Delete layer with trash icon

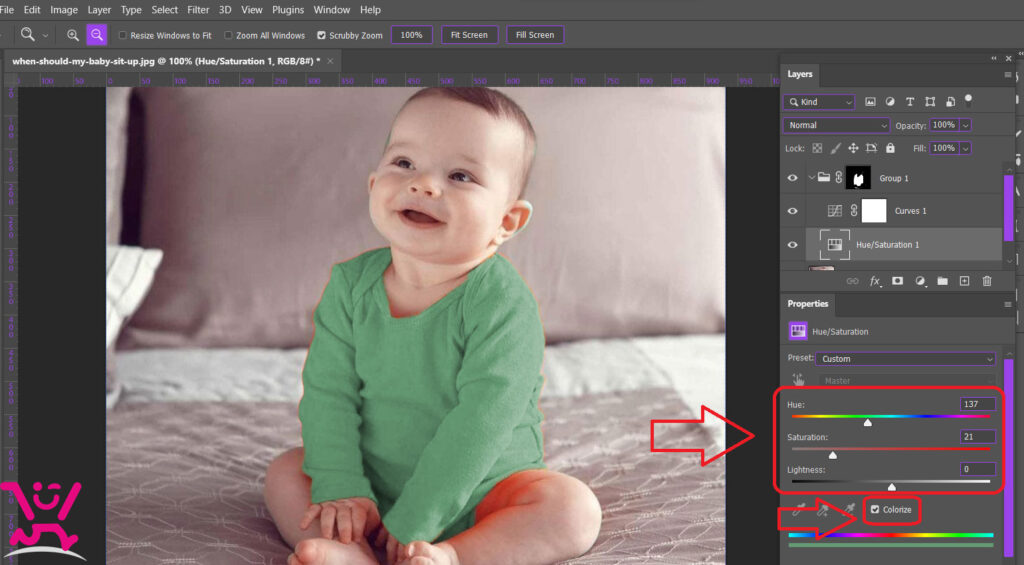pos(987,281)
